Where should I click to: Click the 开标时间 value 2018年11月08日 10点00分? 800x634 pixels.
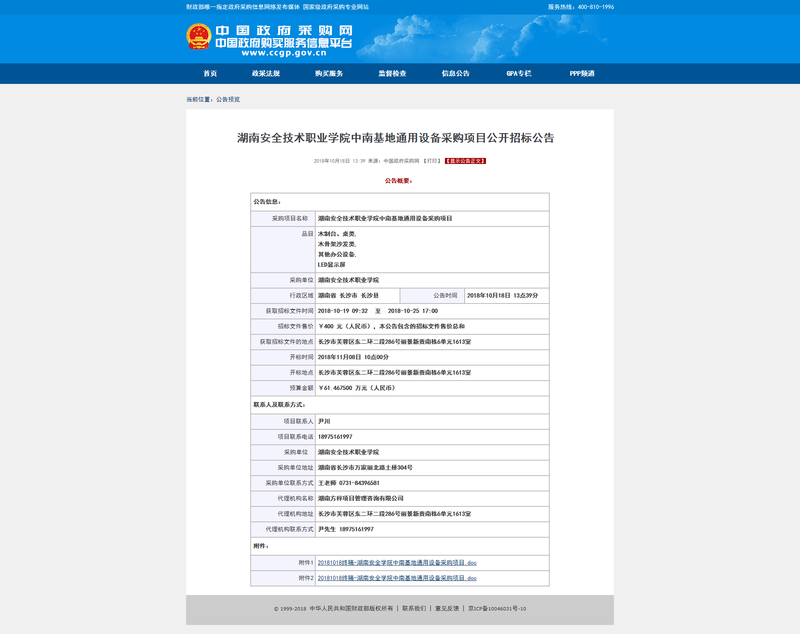(x=353, y=357)
